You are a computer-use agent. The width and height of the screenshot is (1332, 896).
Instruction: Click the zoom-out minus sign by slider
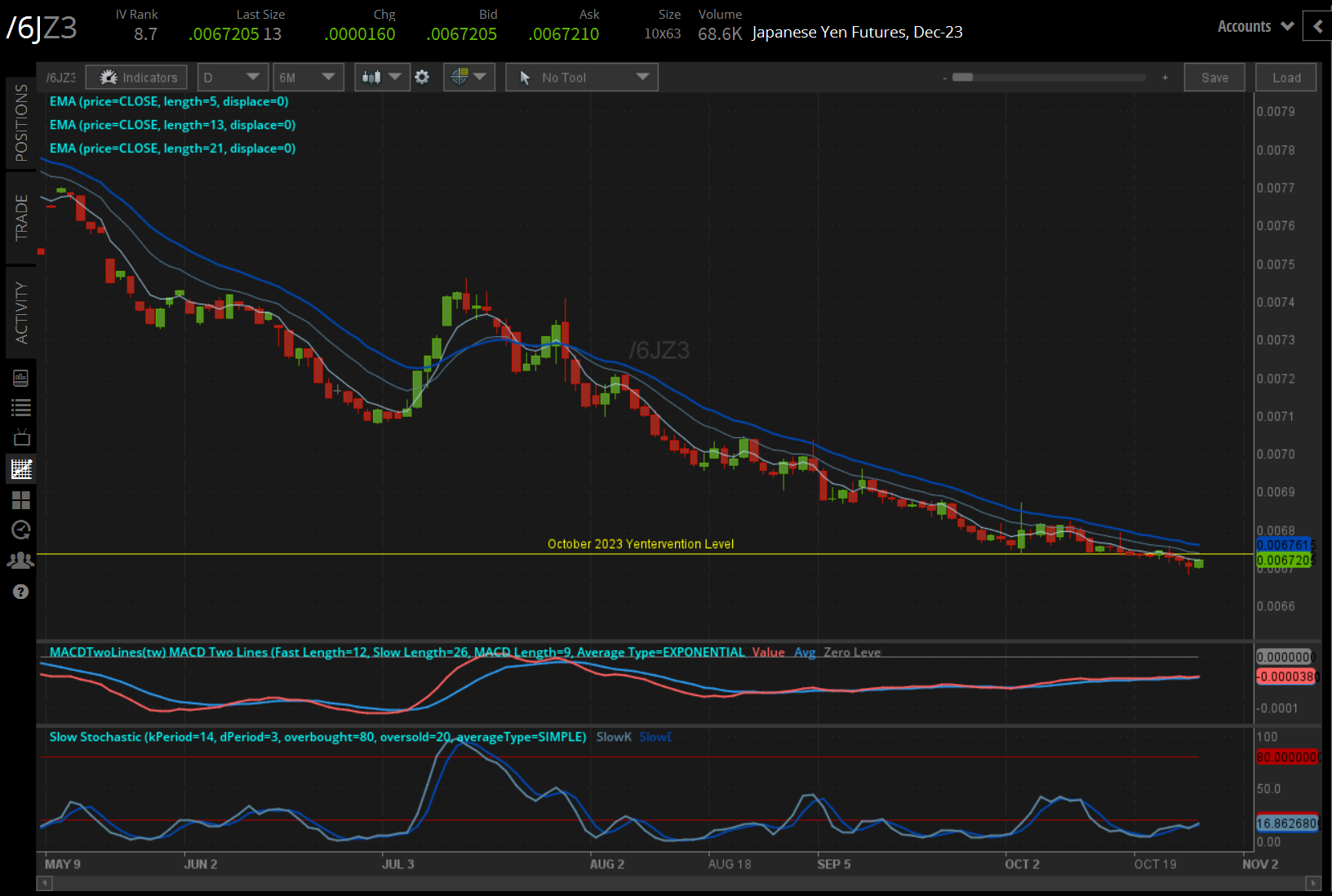pos(944,78)
